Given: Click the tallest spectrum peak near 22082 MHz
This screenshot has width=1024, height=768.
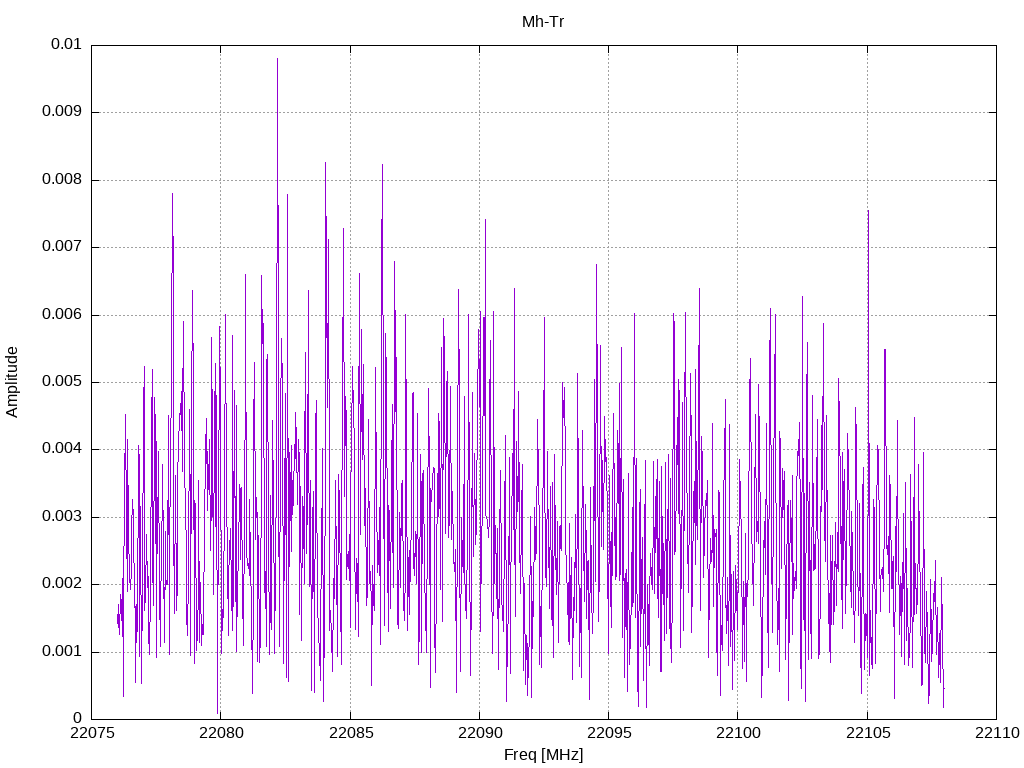Looking at the screenshot, I should click(x=277, y=60).
